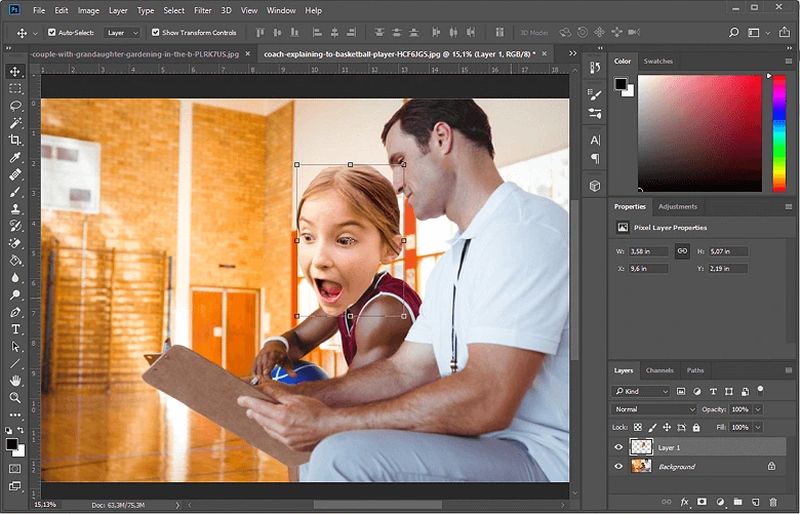Expand the Opacity dropdown arrow

click(x=758, y=409)
